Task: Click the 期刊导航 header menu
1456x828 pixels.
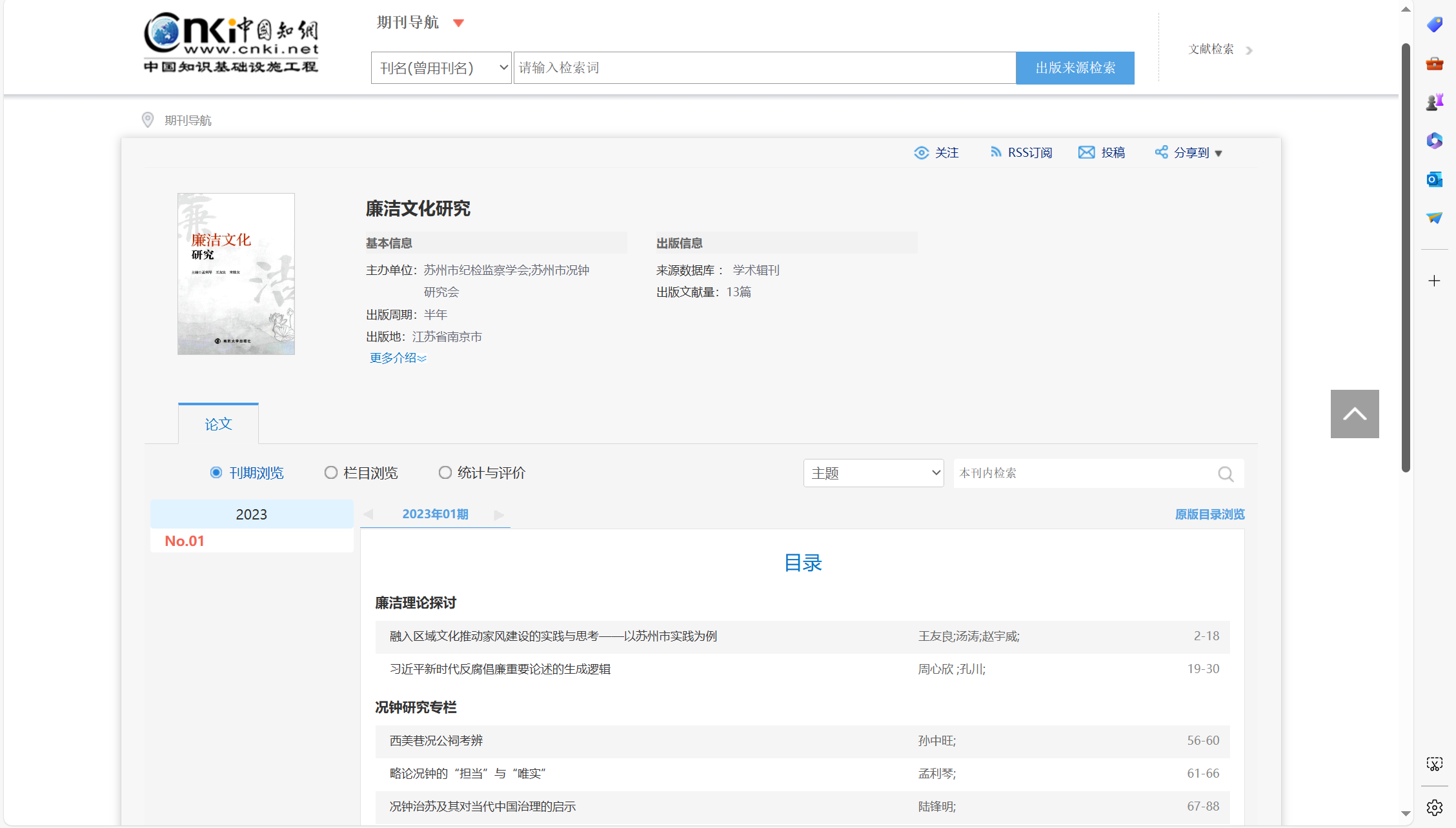Action: 408,23
